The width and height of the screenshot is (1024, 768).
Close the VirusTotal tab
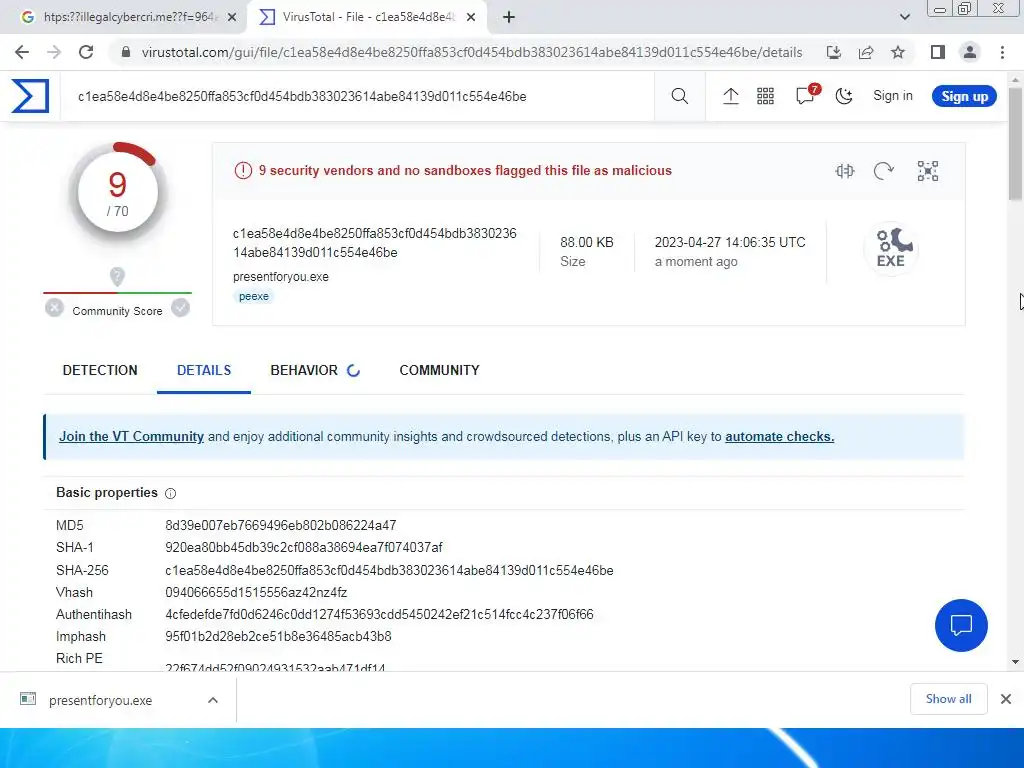coord(471,18)
